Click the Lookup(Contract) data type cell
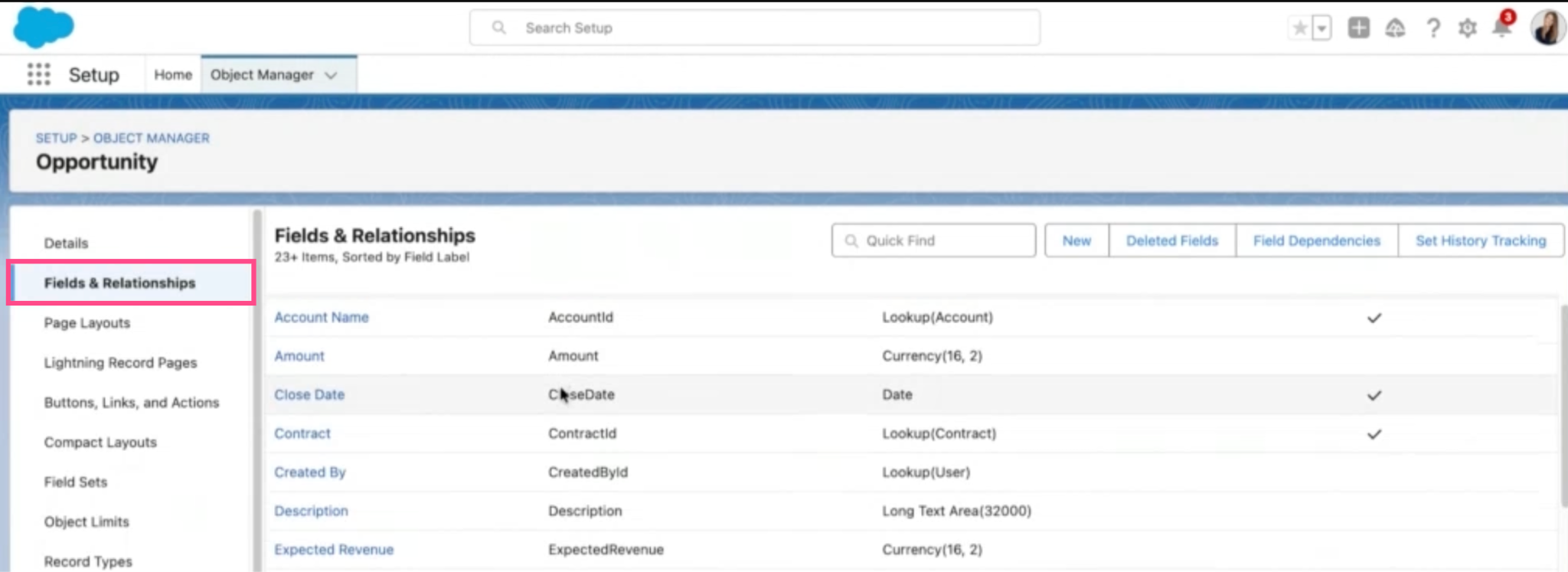Viewport: 1568px width, 572px height. 939,433
